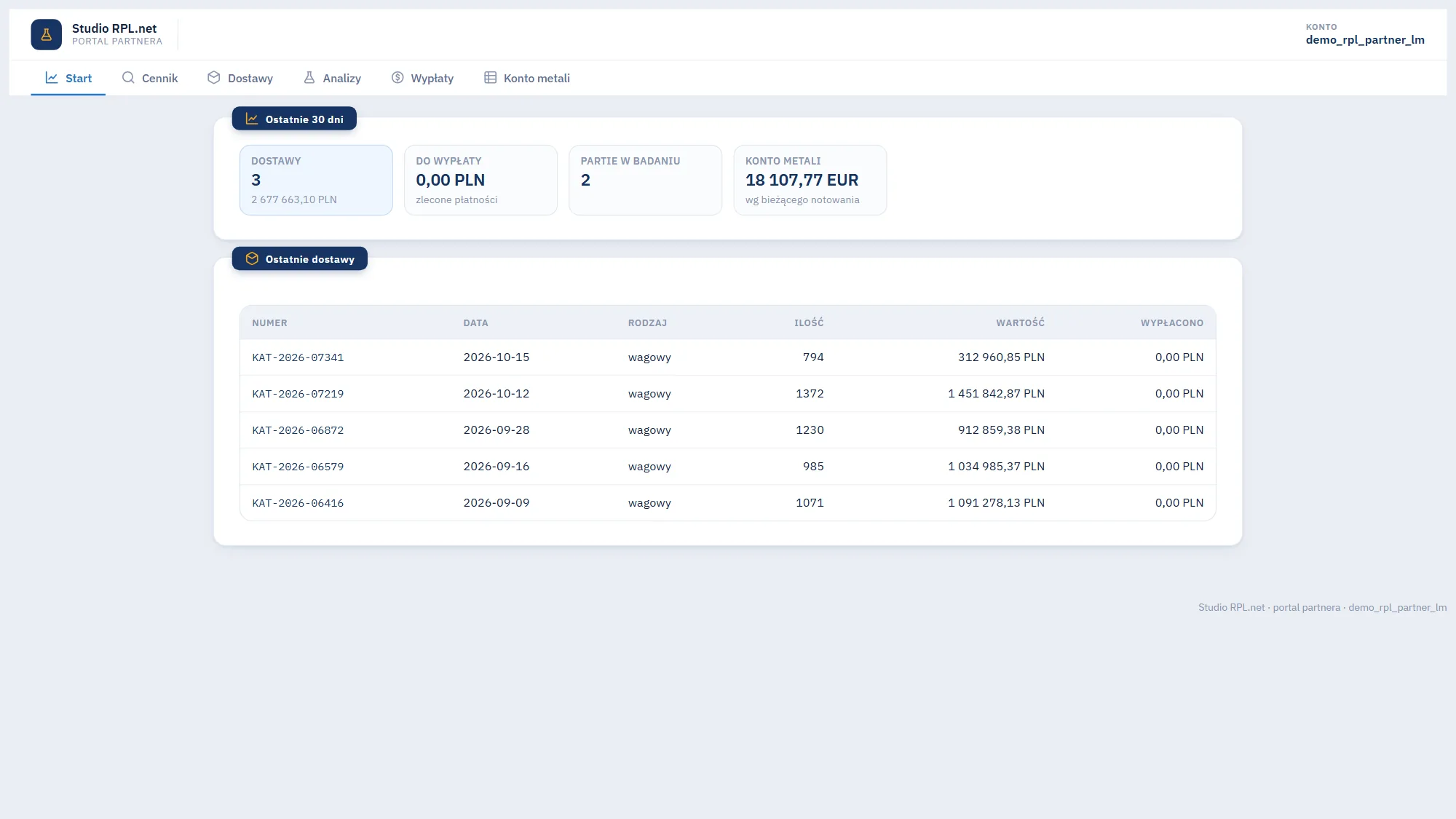Screen dimensions: 1456x819
Task: Click date 2026-10-15
Action: 496,357
